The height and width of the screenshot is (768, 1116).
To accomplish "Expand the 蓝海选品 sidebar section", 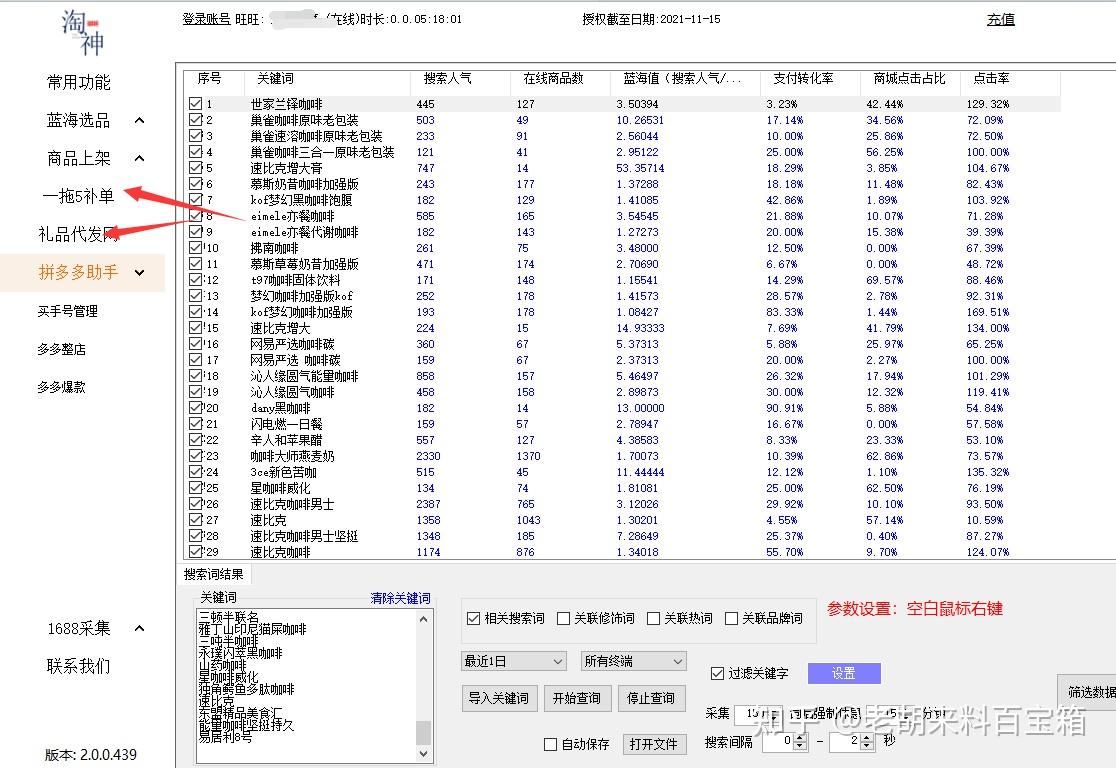I will coord(140,120).
